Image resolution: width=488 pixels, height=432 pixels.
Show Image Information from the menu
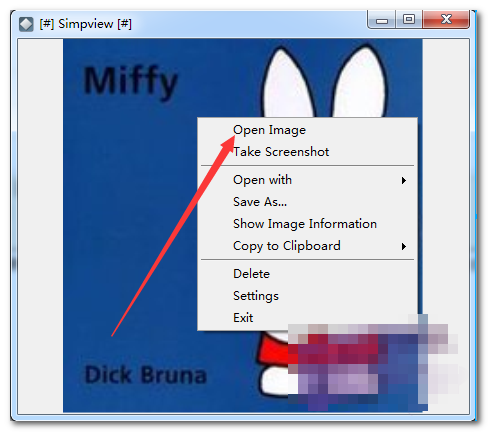point(307,224)
